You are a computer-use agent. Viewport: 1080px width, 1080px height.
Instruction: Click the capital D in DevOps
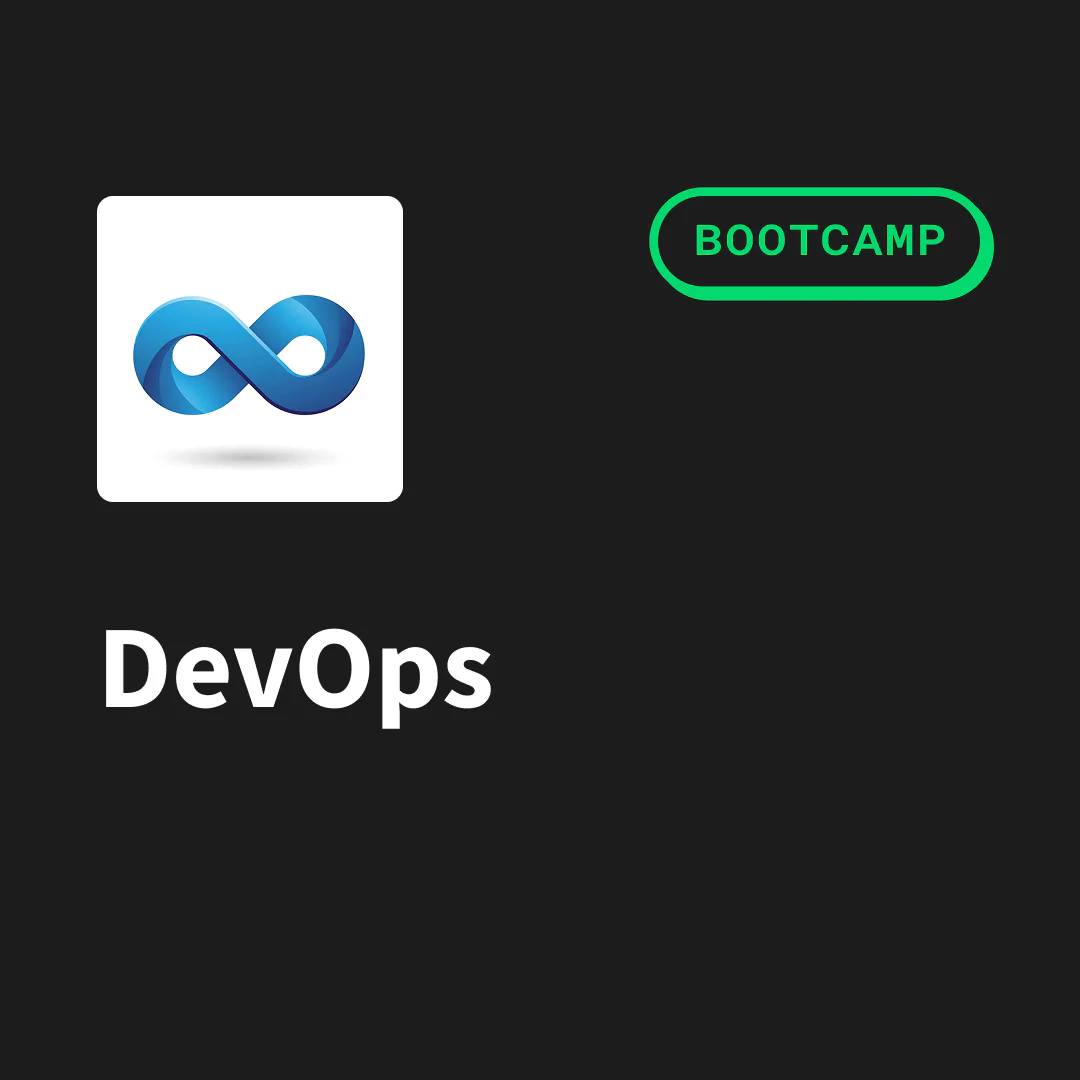(134, 670)
